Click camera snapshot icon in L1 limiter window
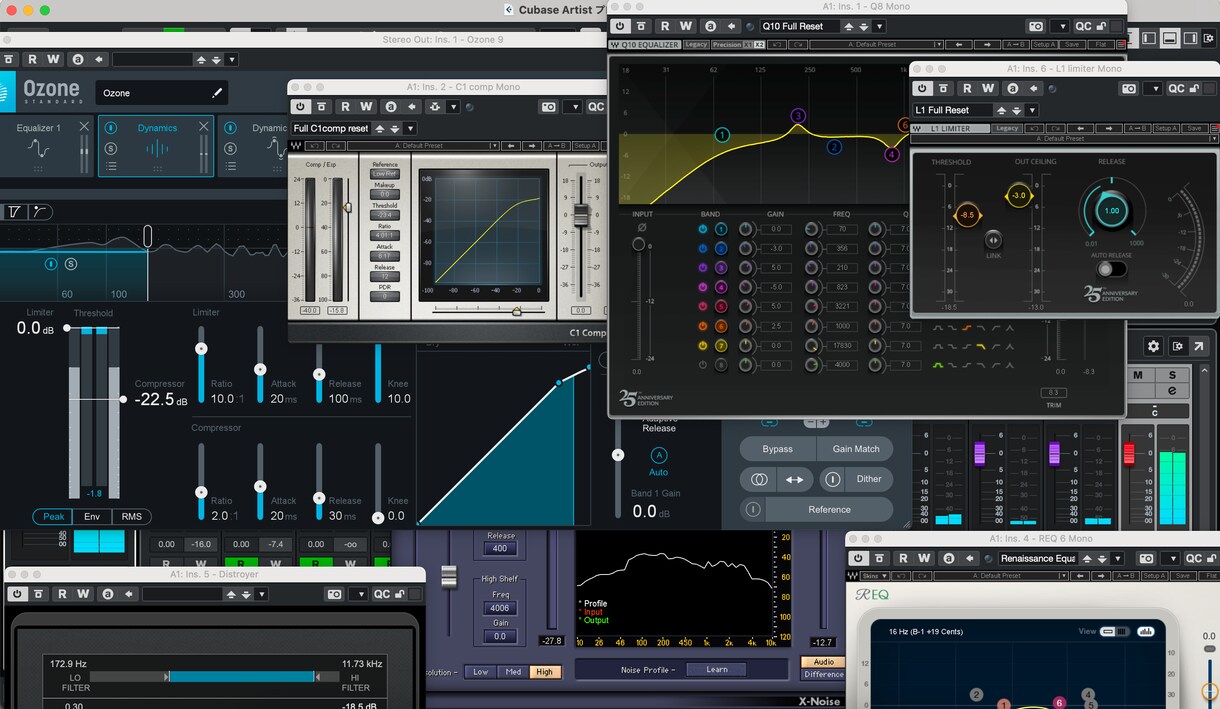Image resolution: width=1220 pixels, height=709 pixels. (1129, 88)
